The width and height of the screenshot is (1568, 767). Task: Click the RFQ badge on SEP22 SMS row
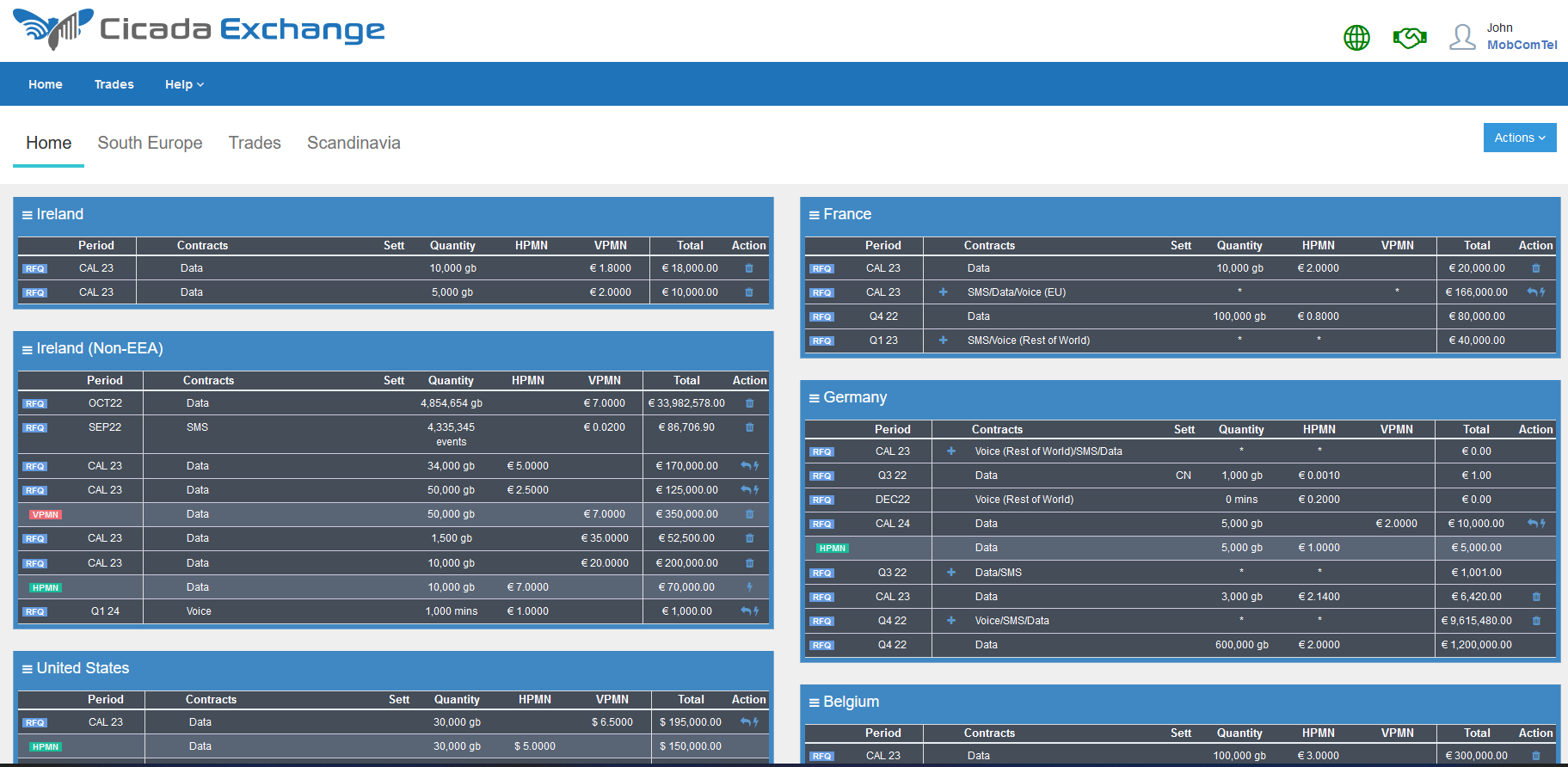(x=35, y=428)
